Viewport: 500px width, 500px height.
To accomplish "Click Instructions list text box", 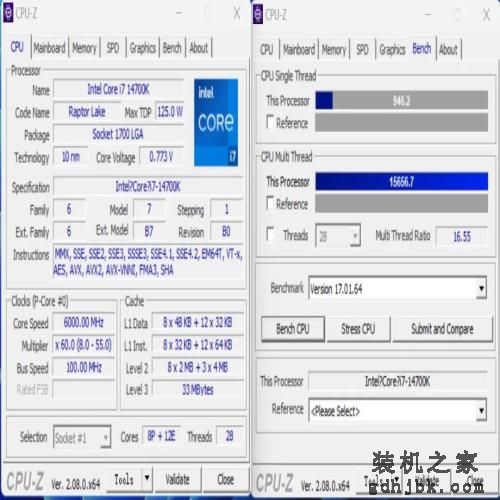I will [x=148, y=262].
